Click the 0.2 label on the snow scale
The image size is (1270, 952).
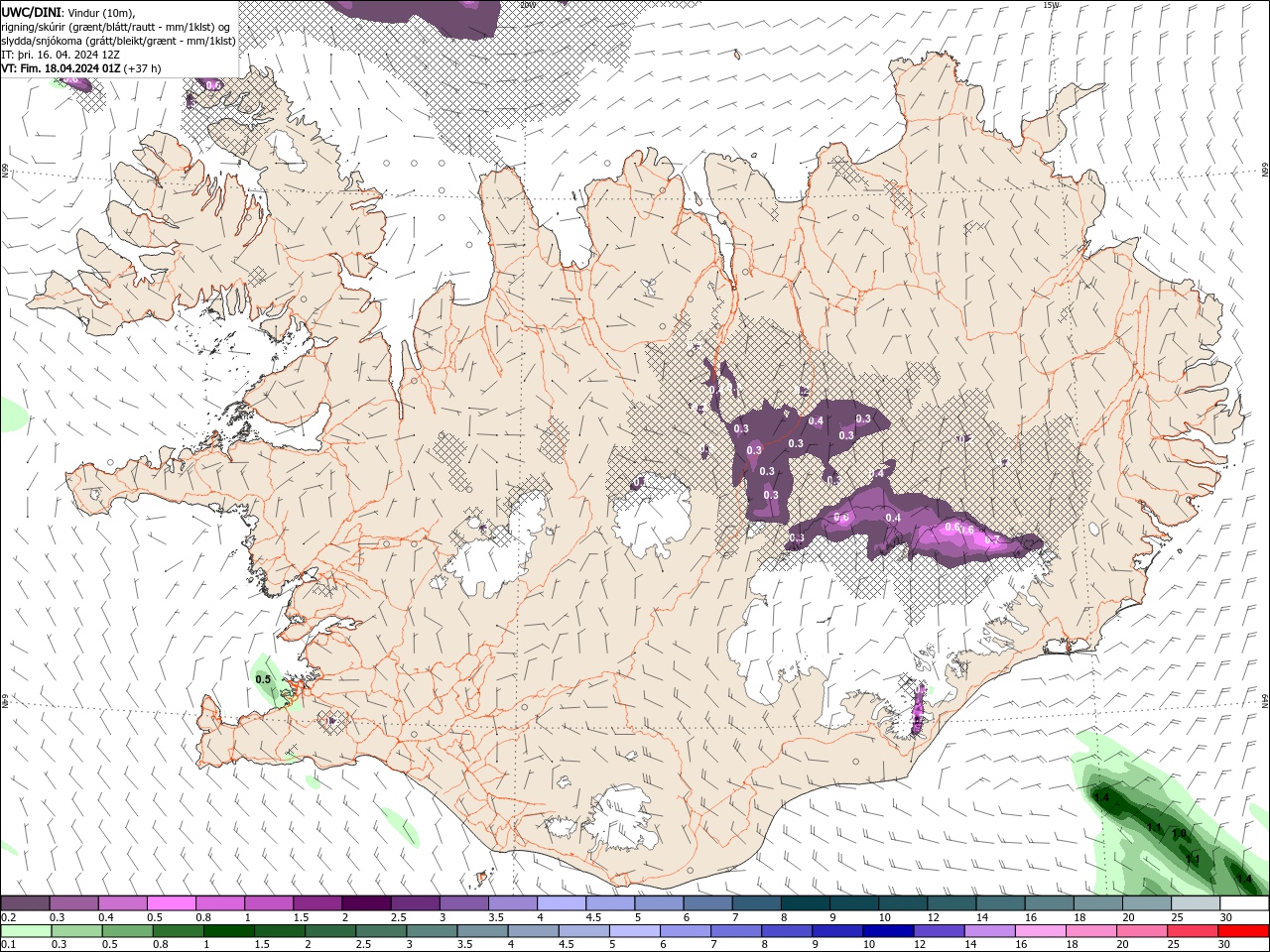[8, 917]
